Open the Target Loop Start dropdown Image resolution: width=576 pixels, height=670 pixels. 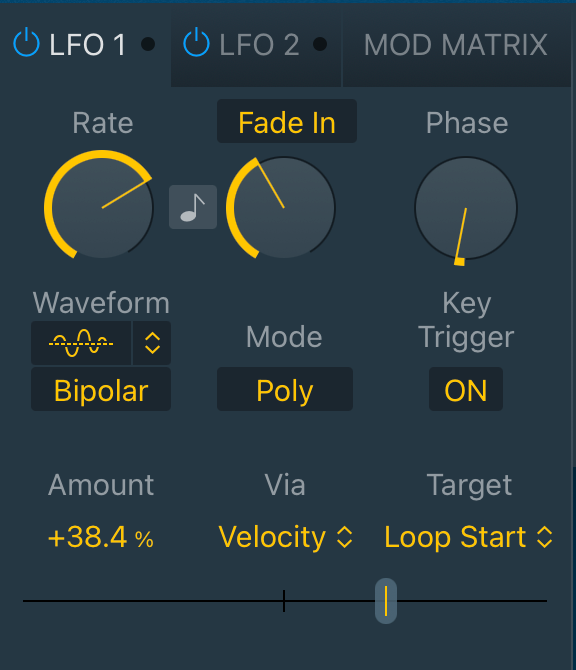pos(469,537)
